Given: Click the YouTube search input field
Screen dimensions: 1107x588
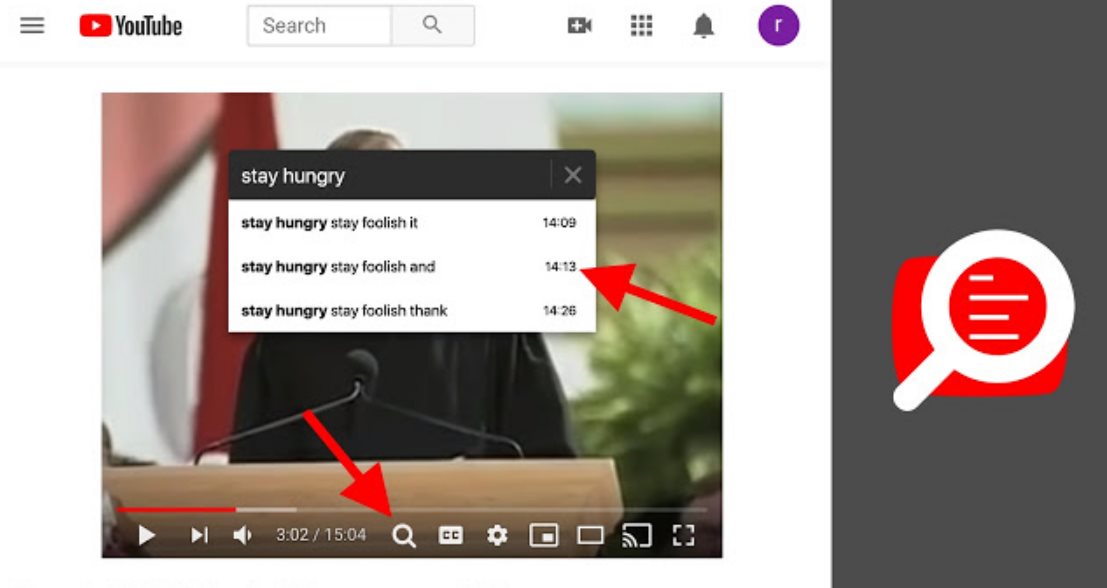Looking at the screenshot, I should (x=319, y=26).
